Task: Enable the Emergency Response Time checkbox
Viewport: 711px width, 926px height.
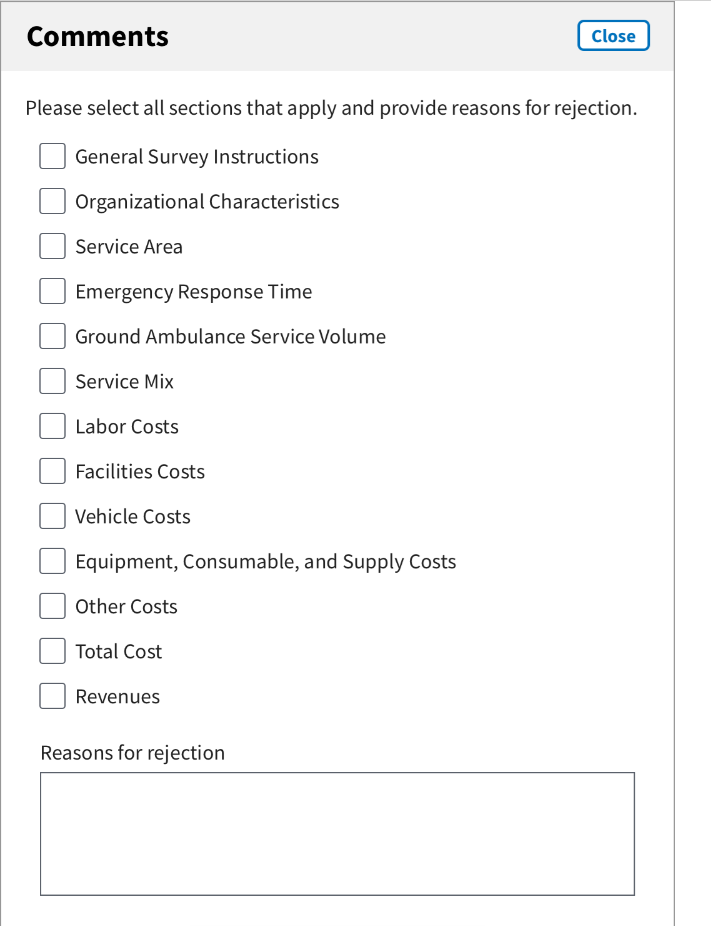Action: (53, 292)
